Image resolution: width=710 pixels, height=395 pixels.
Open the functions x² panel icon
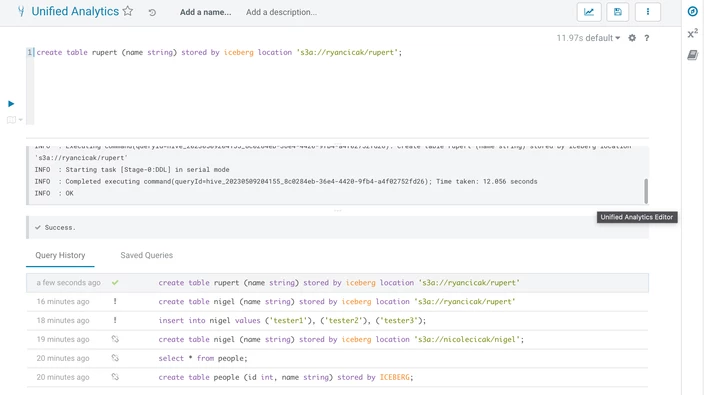click(692, 33)
